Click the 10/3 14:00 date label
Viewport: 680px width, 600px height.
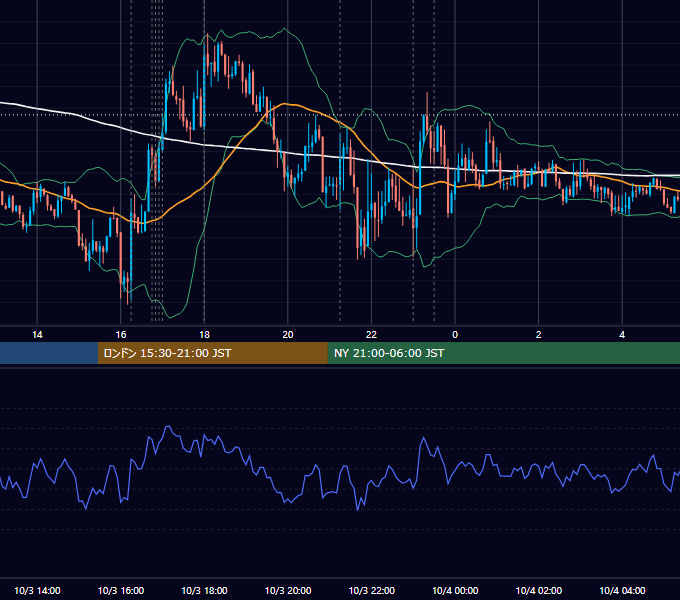pyautogui.click(x=37, y=590)
